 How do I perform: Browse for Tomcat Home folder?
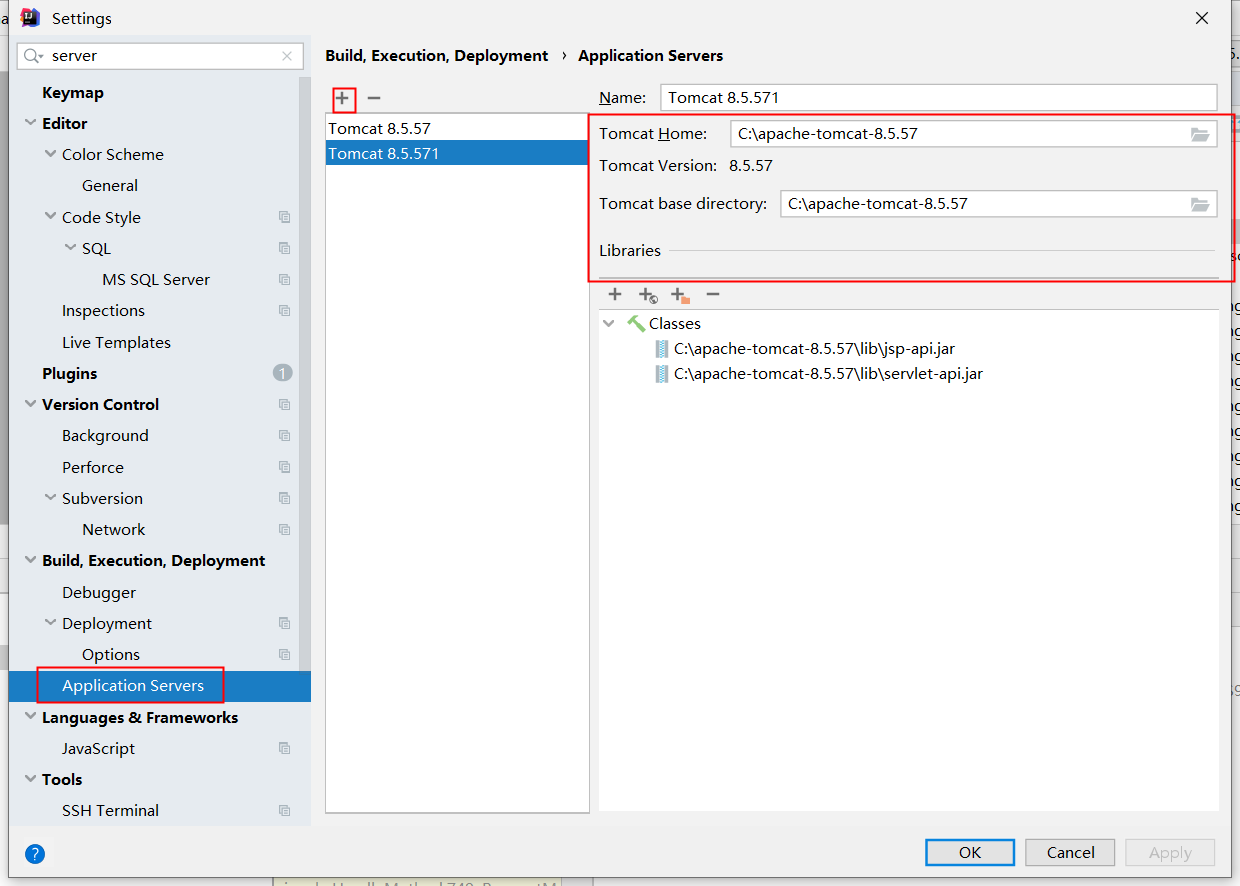[x=1200, y=134]
